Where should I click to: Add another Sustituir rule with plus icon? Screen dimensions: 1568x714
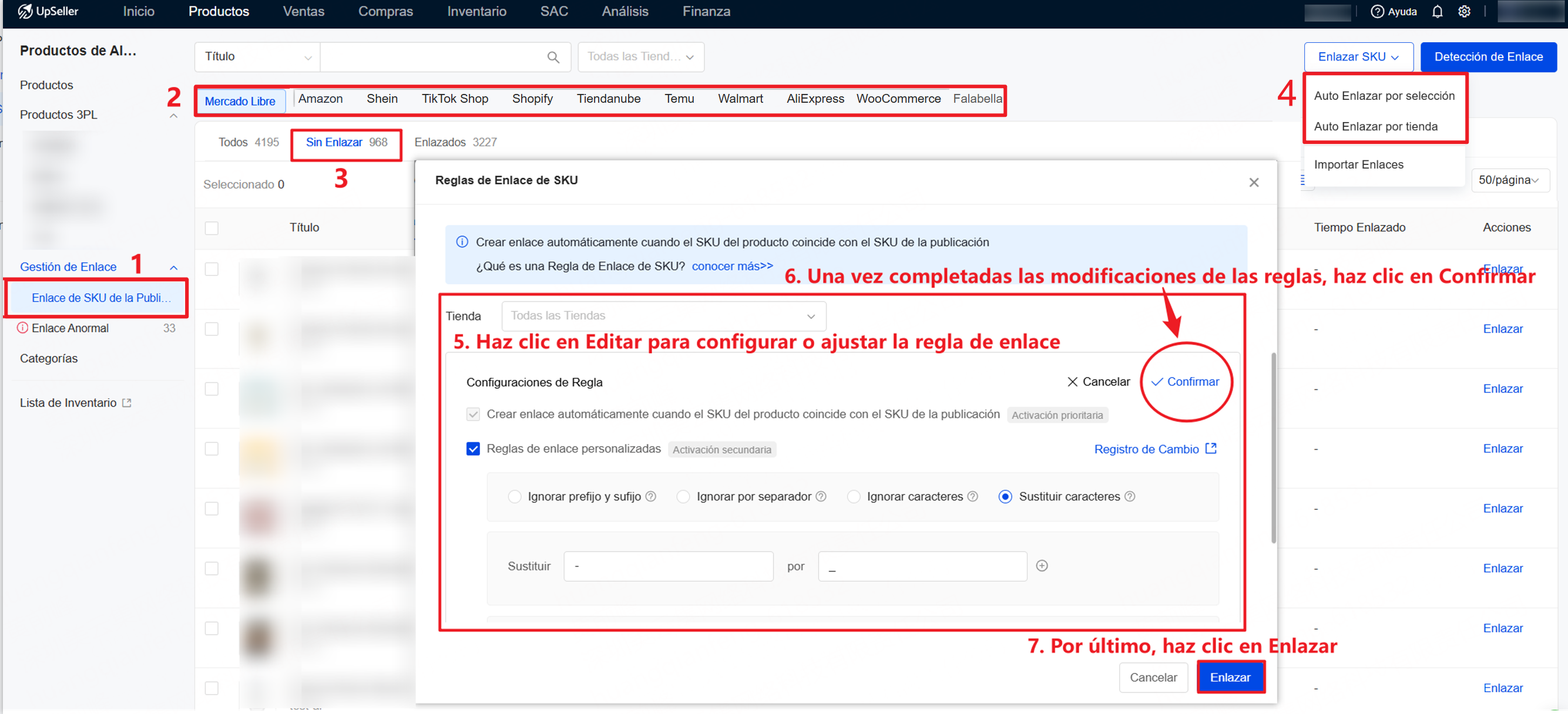coord(1042,565)
